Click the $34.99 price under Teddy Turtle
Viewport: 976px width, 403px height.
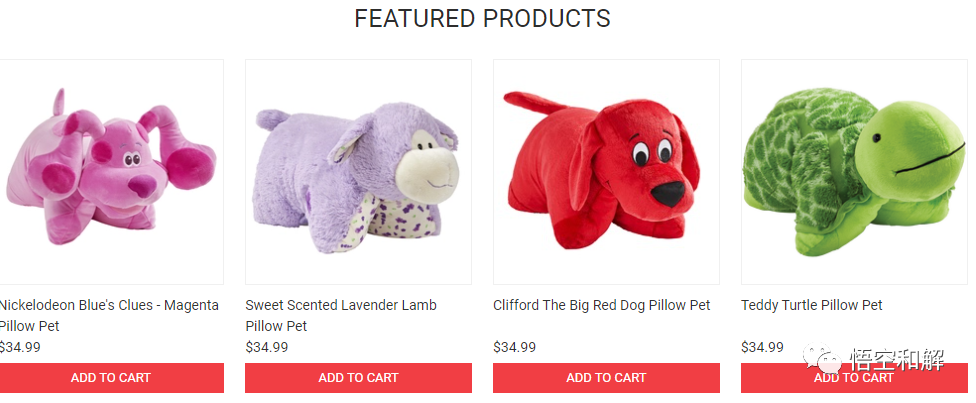click(762, 347)
